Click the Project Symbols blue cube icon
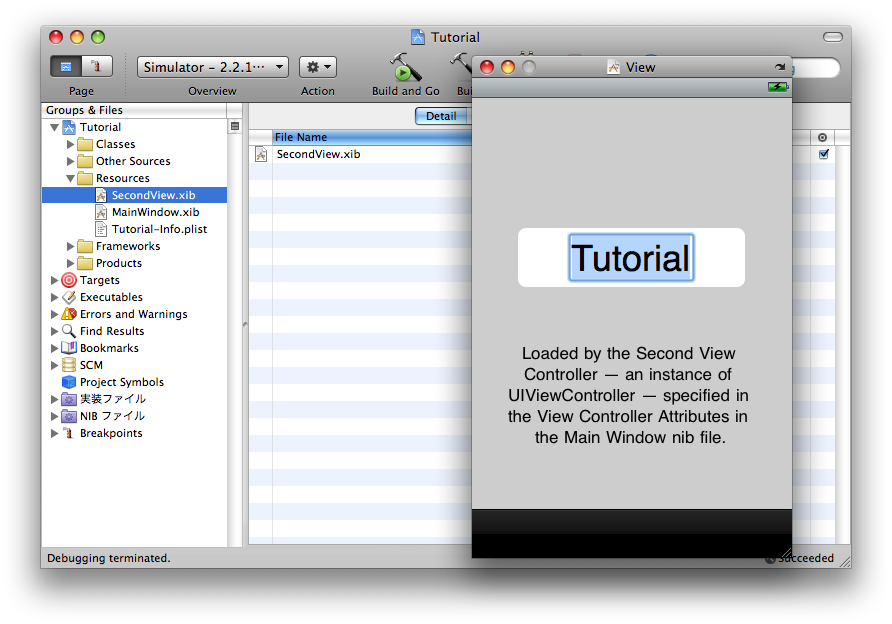 pyautogui.click(x=69, y=382)
